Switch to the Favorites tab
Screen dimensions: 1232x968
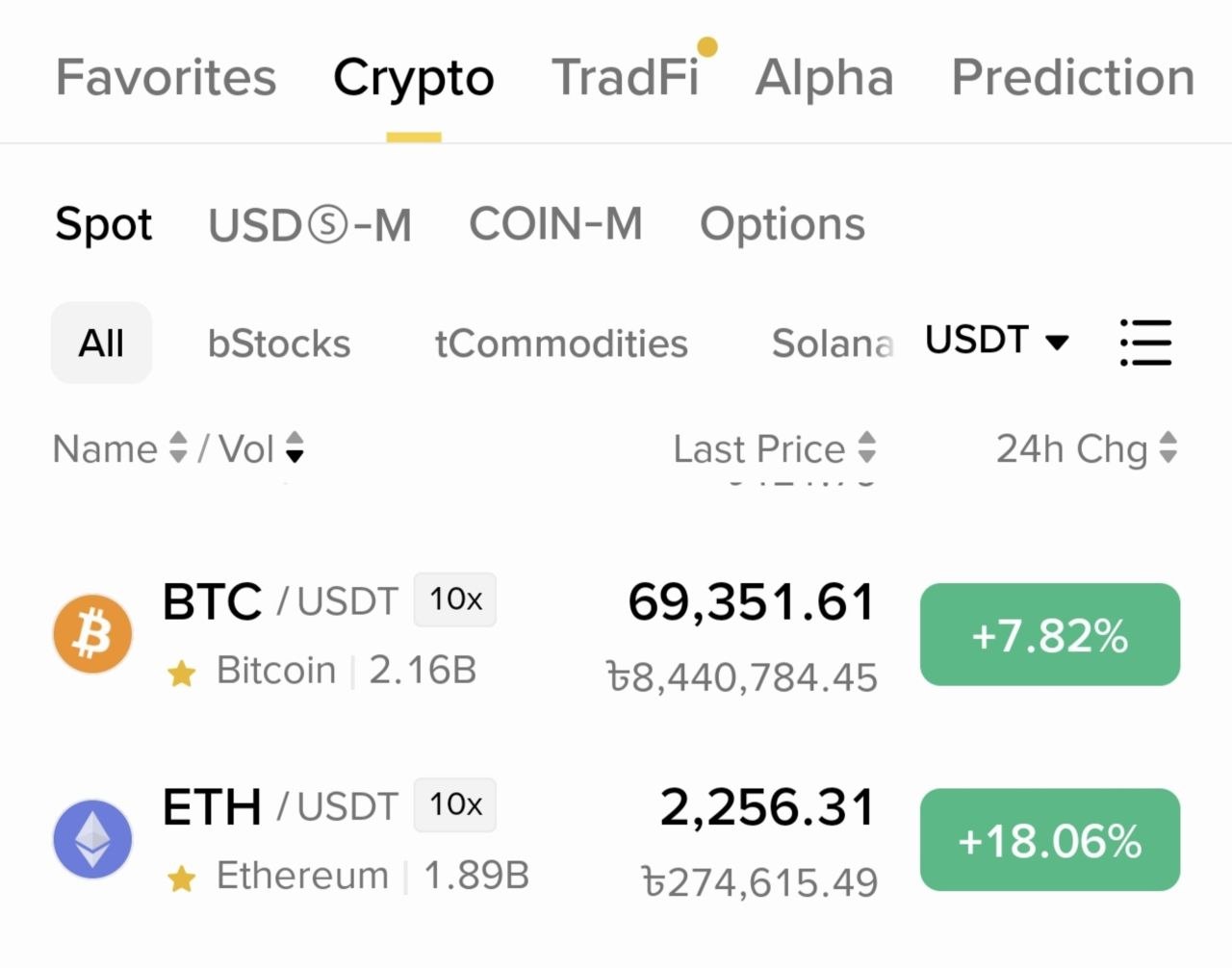166,77
